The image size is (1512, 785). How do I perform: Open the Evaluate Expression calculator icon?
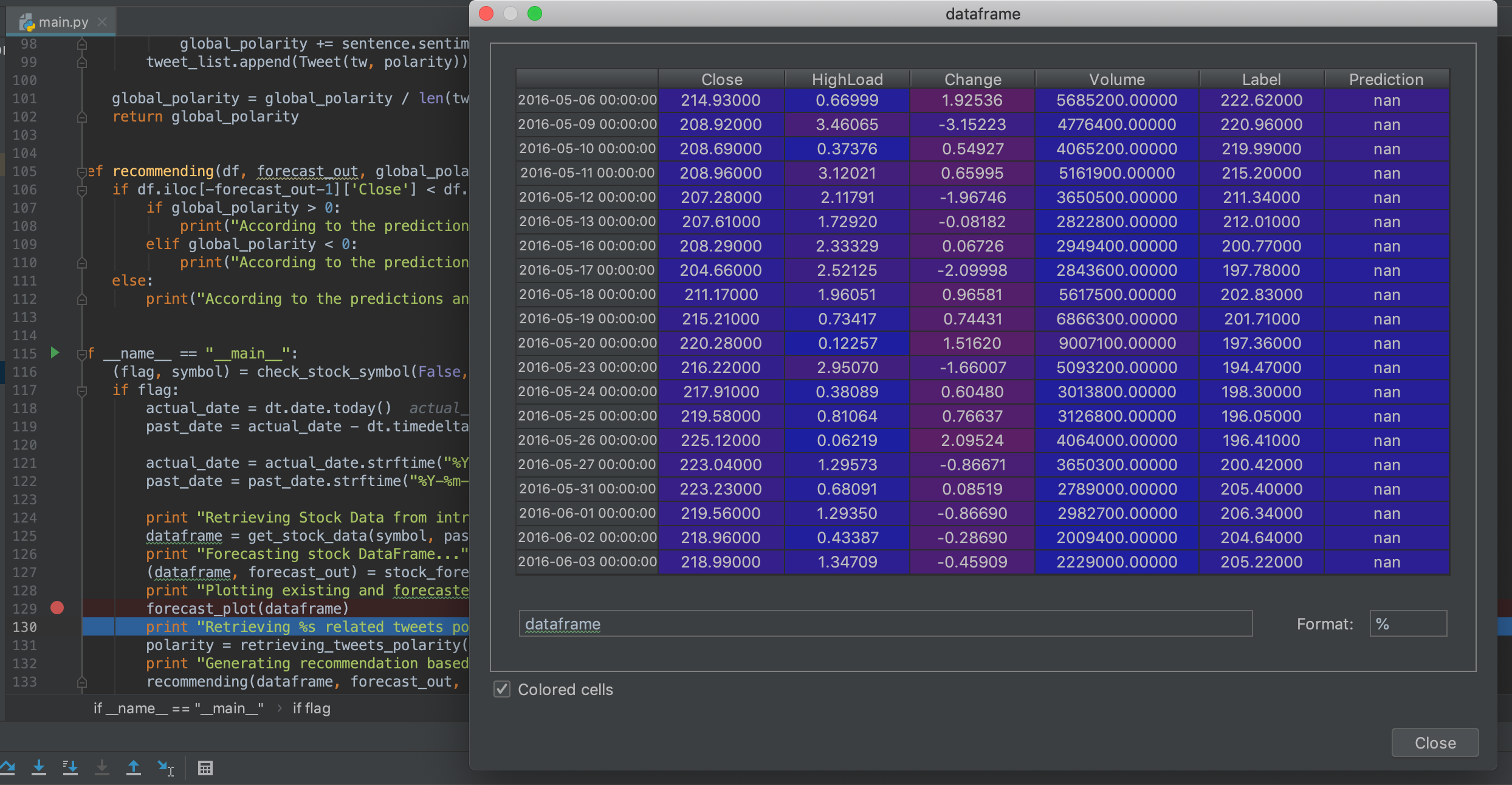205,768
